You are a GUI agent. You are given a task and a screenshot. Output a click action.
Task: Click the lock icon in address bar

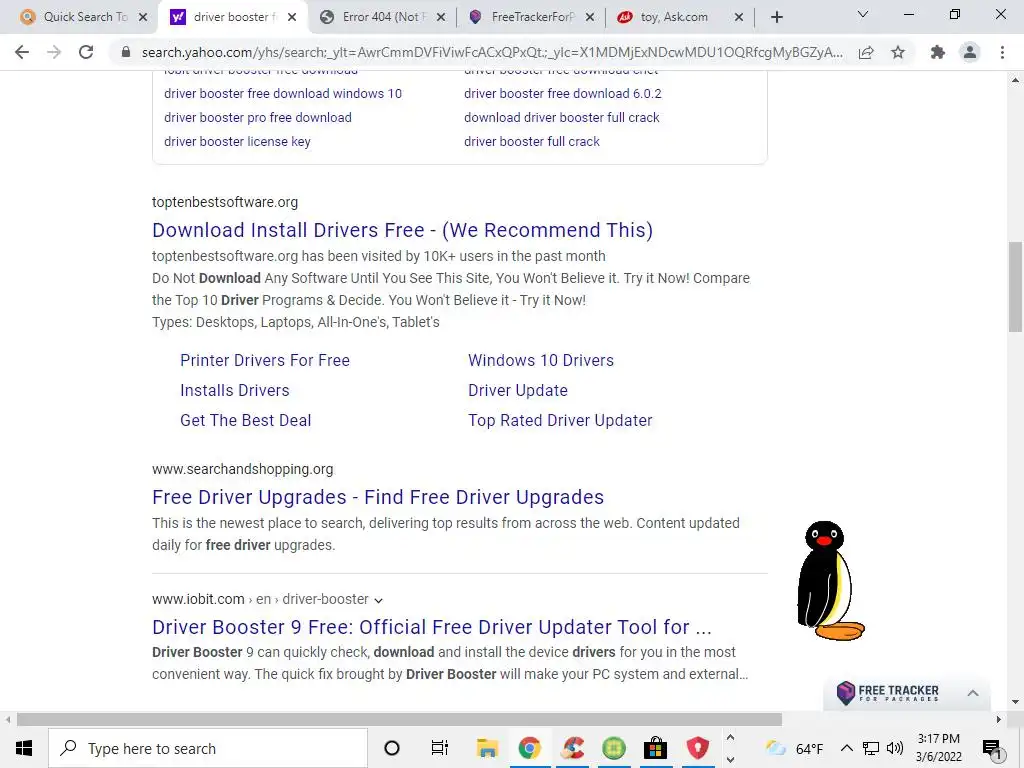(x=126, y=52)
